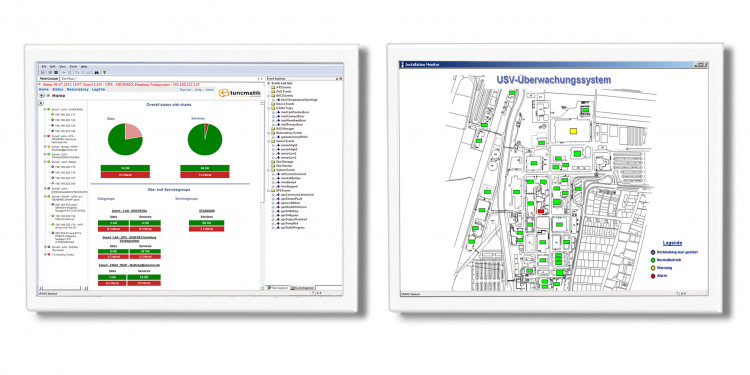
Task: Click the red Alarm legend dot
Action: point(653,276)
